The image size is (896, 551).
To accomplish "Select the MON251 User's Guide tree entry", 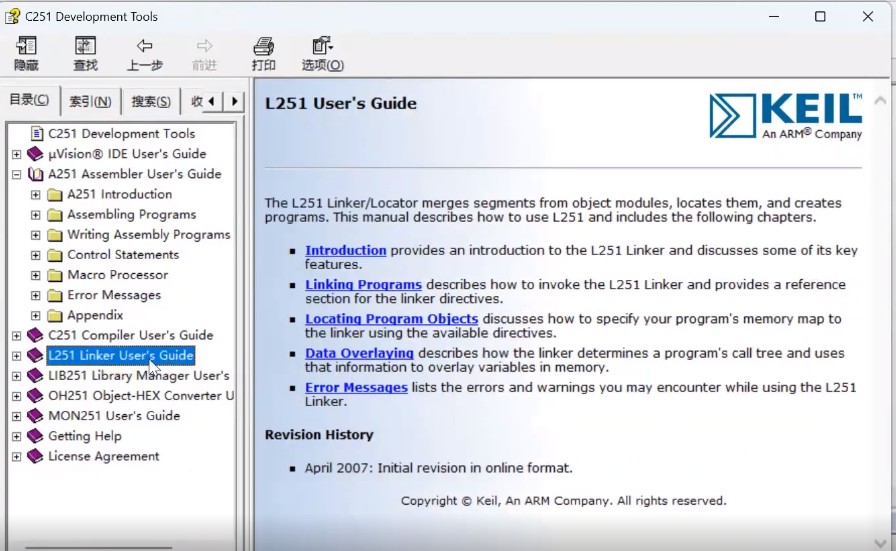I will 114,416.
